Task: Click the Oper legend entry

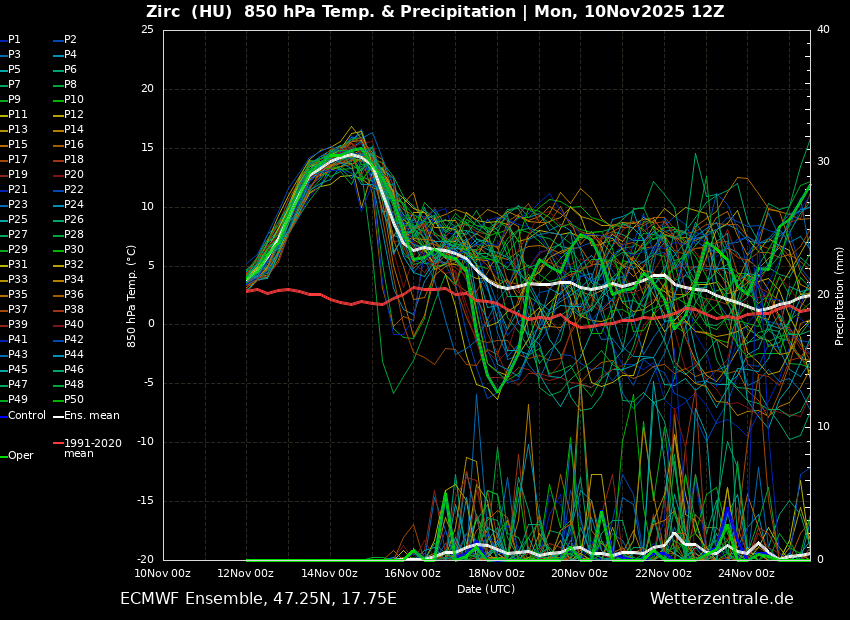Action: pos(20,456)
